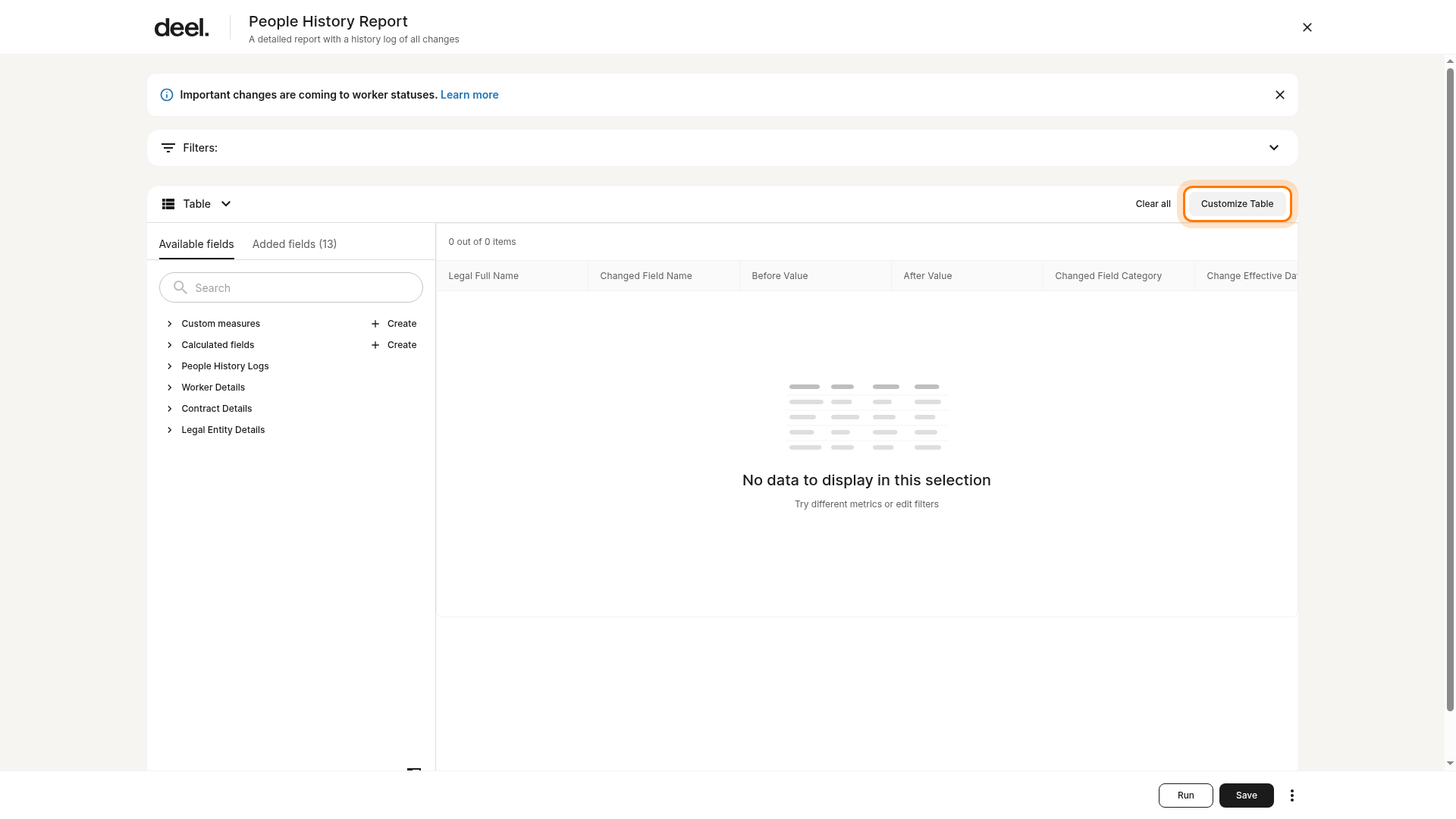Click the Change Effective Date column header
Viewport: 1456px width, 819px height.
[x=1246, y=276]
